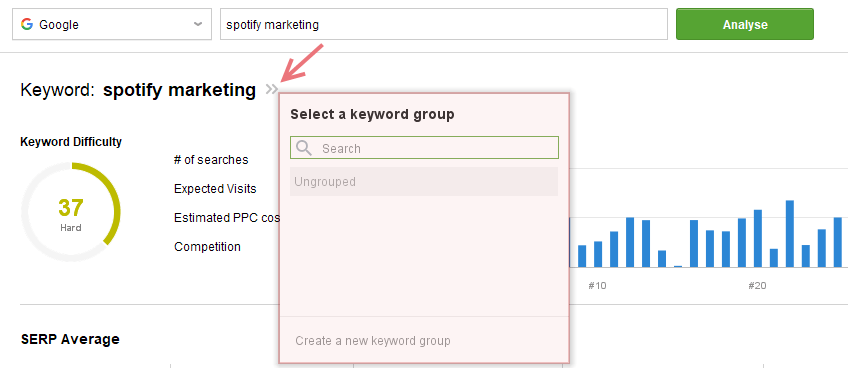Click the tallest blue bar in chart
The height and width of the screenshot is (368, 848).
[x=790, y=234]
